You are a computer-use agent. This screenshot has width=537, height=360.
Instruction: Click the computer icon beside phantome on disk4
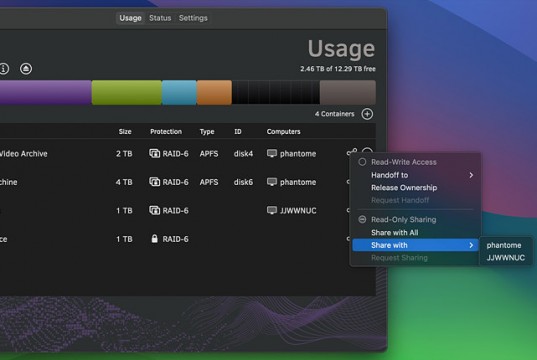272,153
